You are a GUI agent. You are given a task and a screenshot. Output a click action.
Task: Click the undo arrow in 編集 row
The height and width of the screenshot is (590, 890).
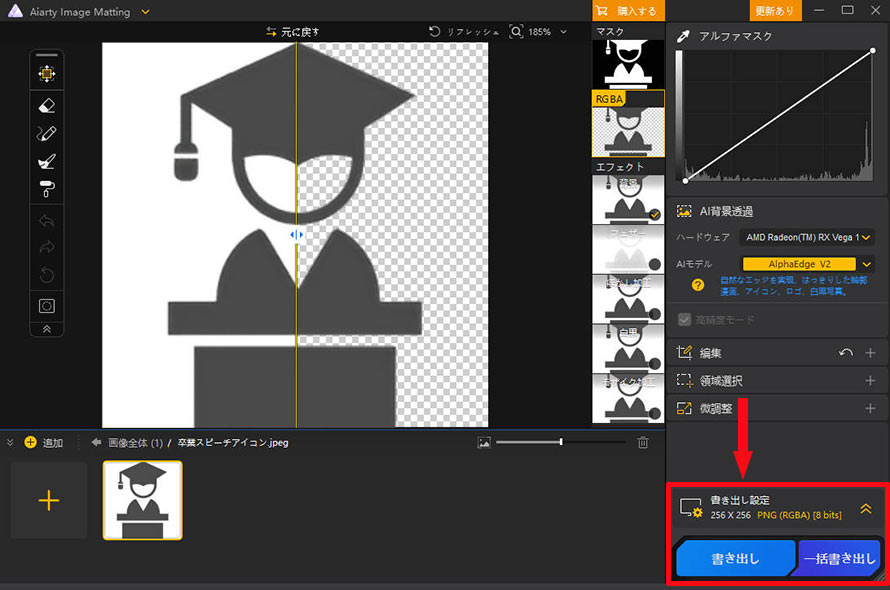tap(846, 353)
